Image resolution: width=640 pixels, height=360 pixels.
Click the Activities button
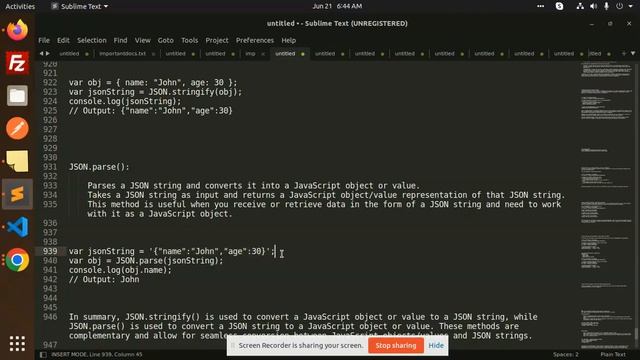coord(20,6)
